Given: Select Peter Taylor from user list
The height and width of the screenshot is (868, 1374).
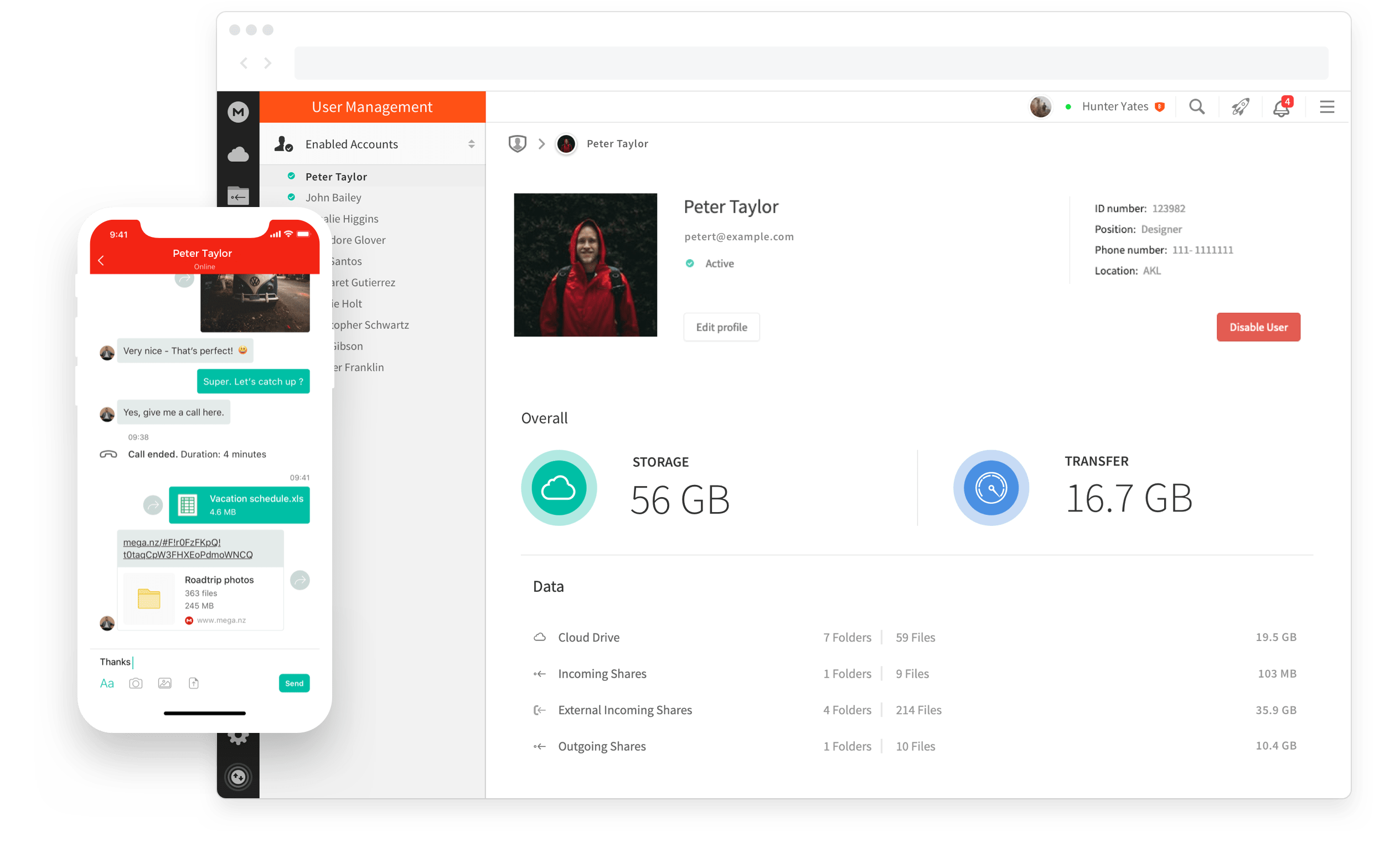Looking at the screenshot, I should coord(337,176).
